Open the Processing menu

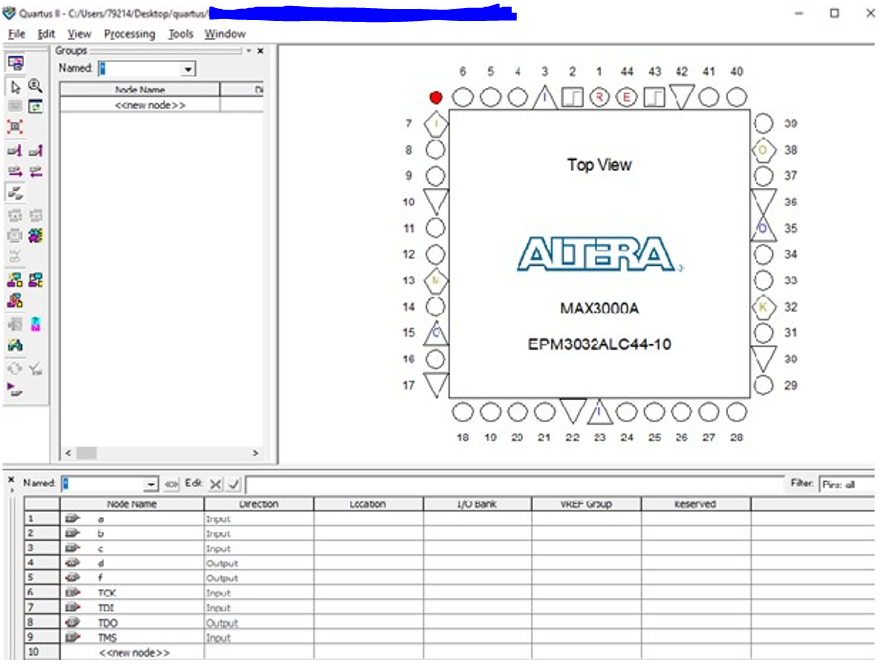click(130, 34)
